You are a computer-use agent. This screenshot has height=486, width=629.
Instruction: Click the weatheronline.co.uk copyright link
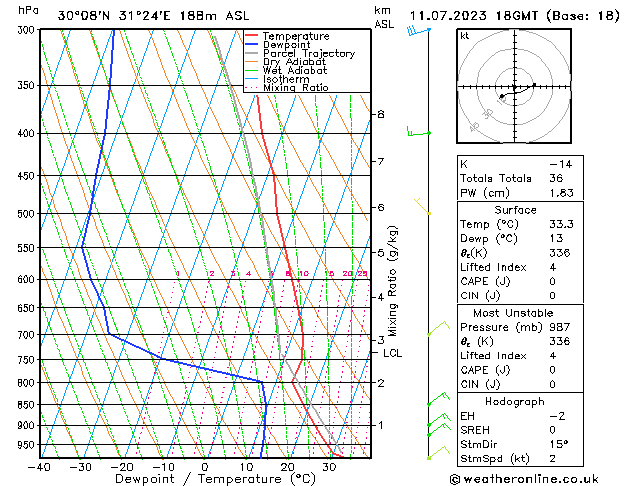[524, 479]
